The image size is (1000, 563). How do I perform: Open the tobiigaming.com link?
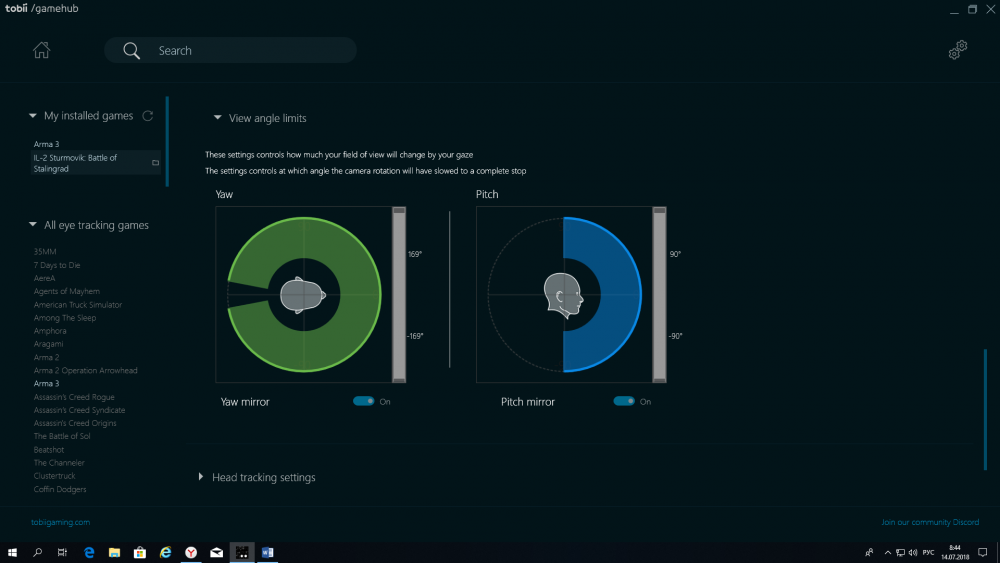point(61,522)
